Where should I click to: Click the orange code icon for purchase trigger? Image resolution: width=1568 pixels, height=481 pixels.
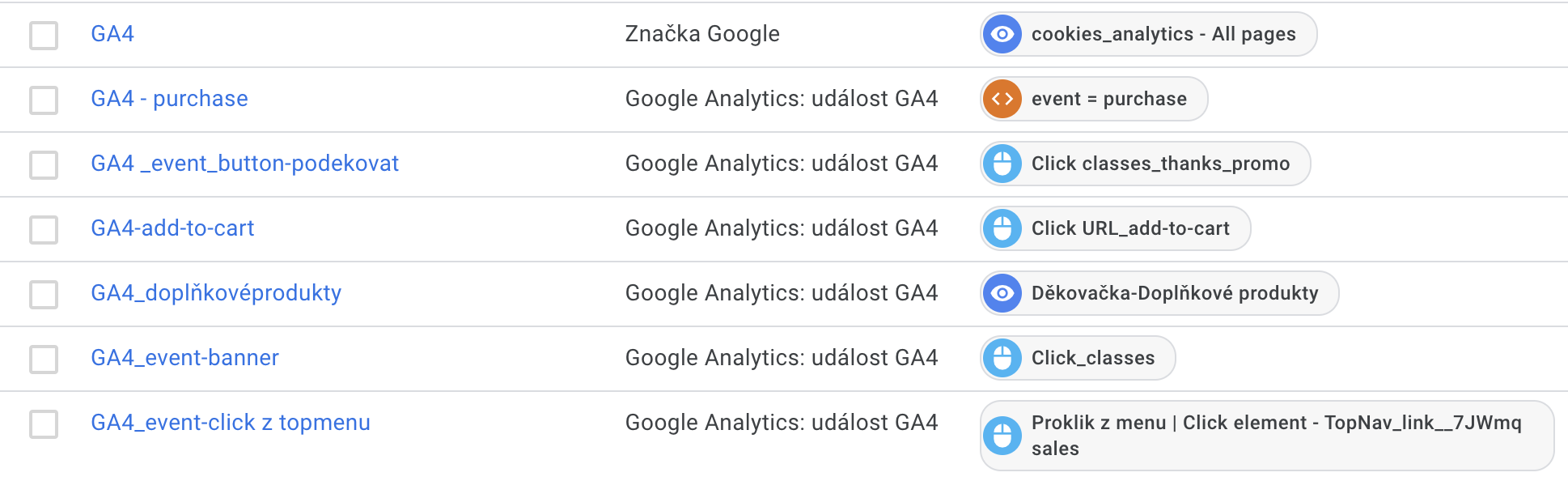1002,99
